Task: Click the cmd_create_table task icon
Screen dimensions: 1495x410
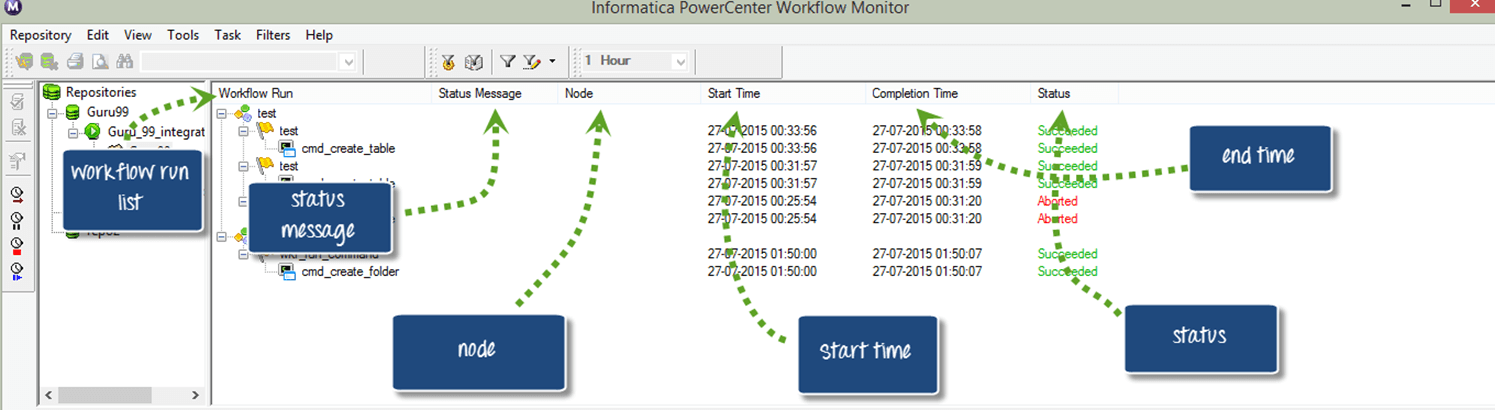Action: (286, 149)
